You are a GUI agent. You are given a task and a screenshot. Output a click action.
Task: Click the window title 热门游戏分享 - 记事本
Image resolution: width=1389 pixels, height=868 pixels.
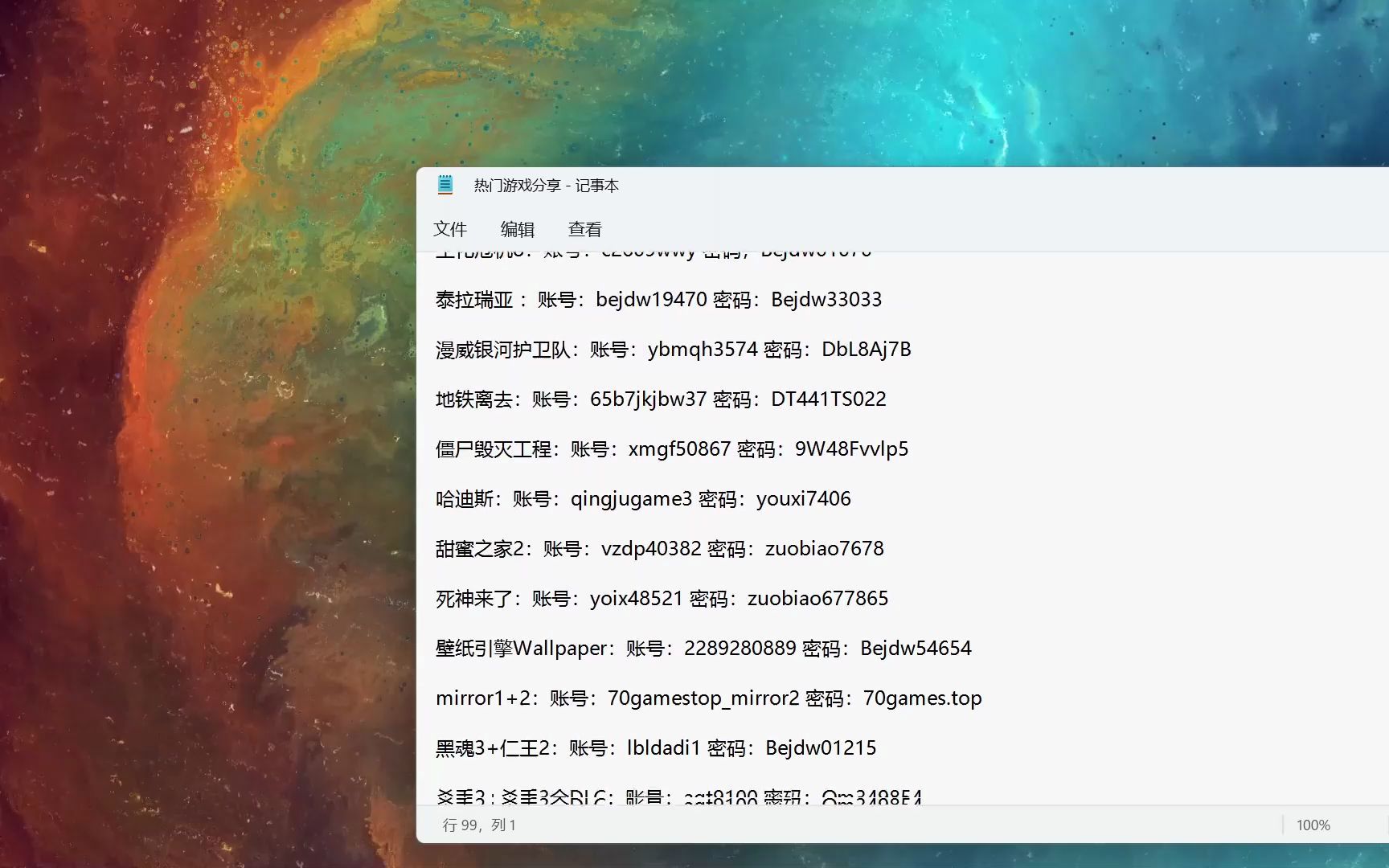click(547, 186)
